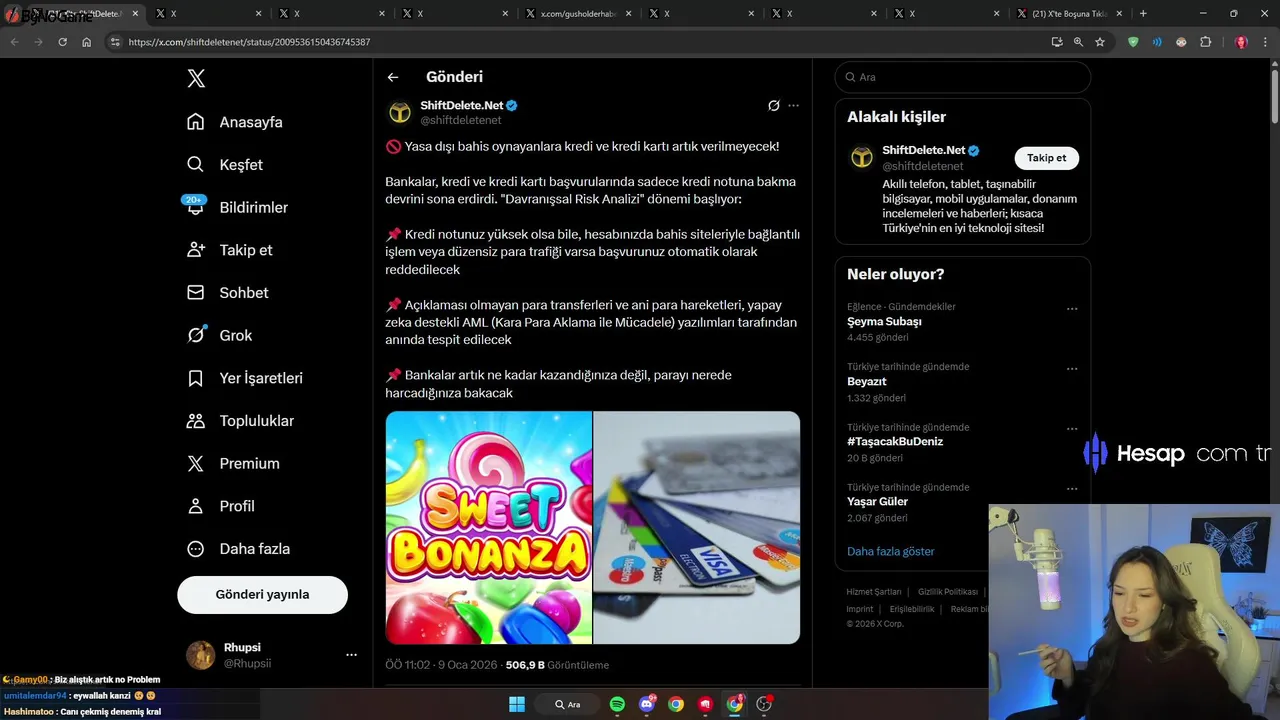1280x720 pixels.
Task: Open X home via the X logo
Action: (196, 78)
